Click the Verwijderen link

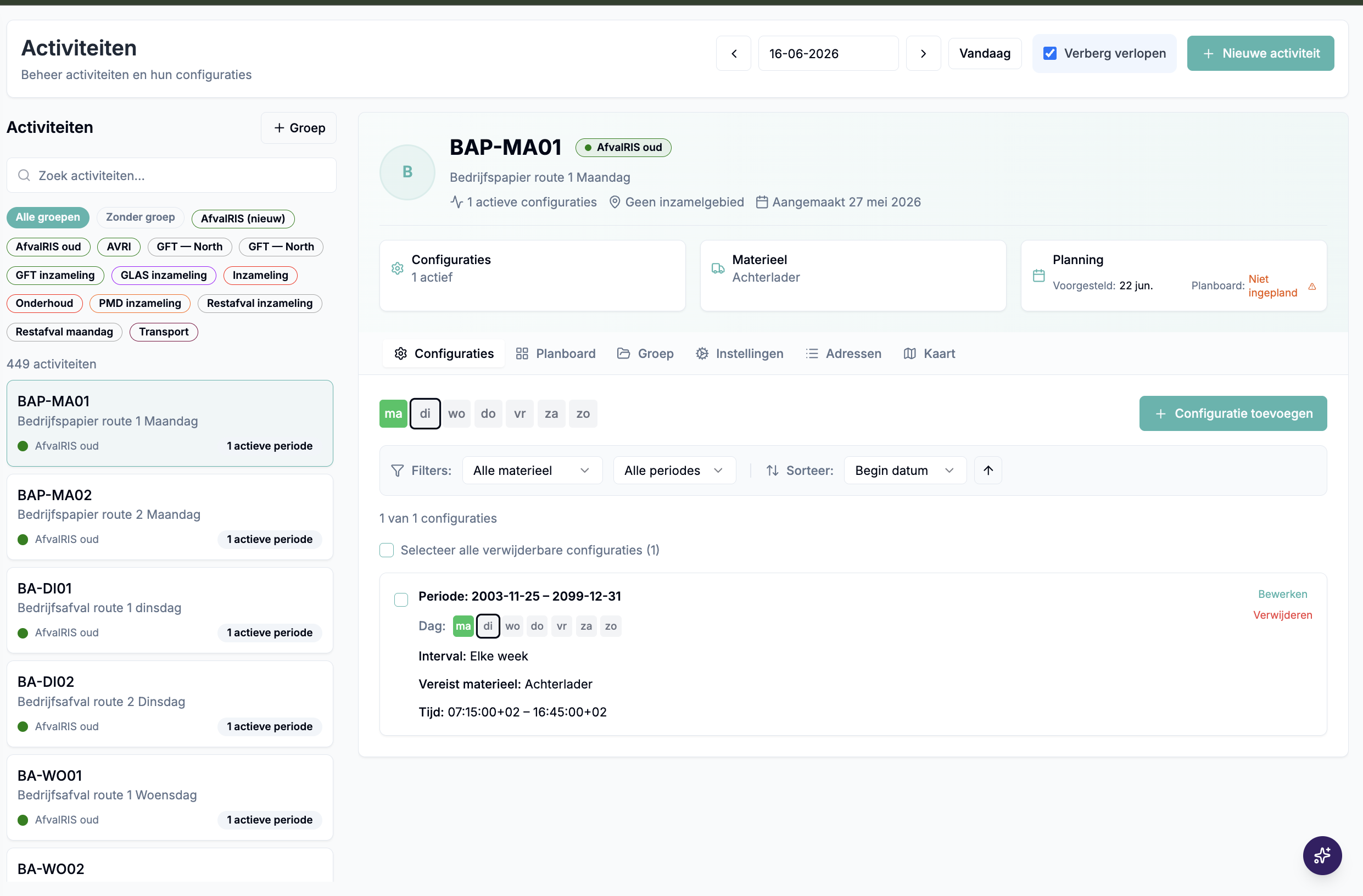tap(1283, 614)
